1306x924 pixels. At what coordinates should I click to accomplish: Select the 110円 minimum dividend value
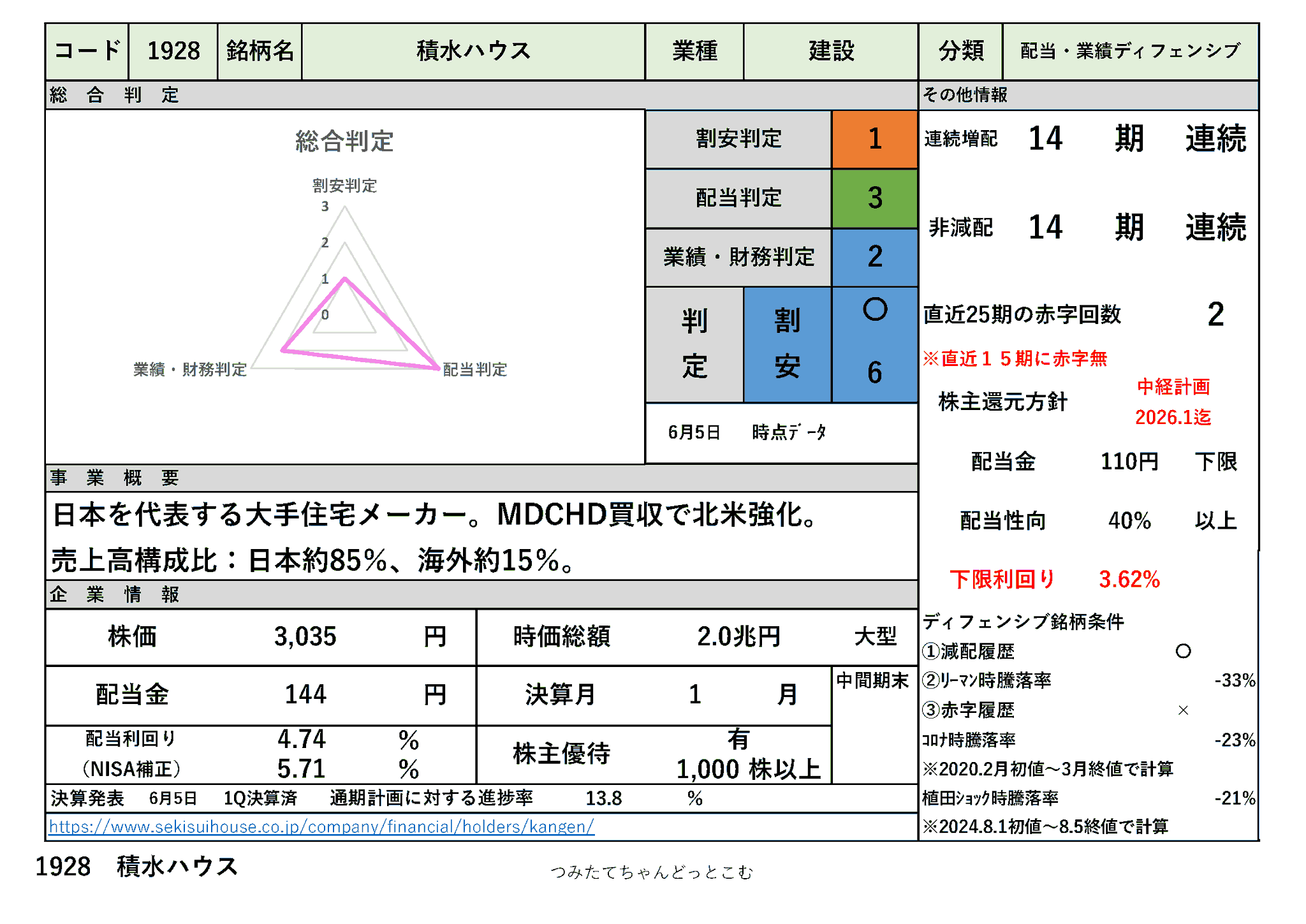(x=1129, y=461)
